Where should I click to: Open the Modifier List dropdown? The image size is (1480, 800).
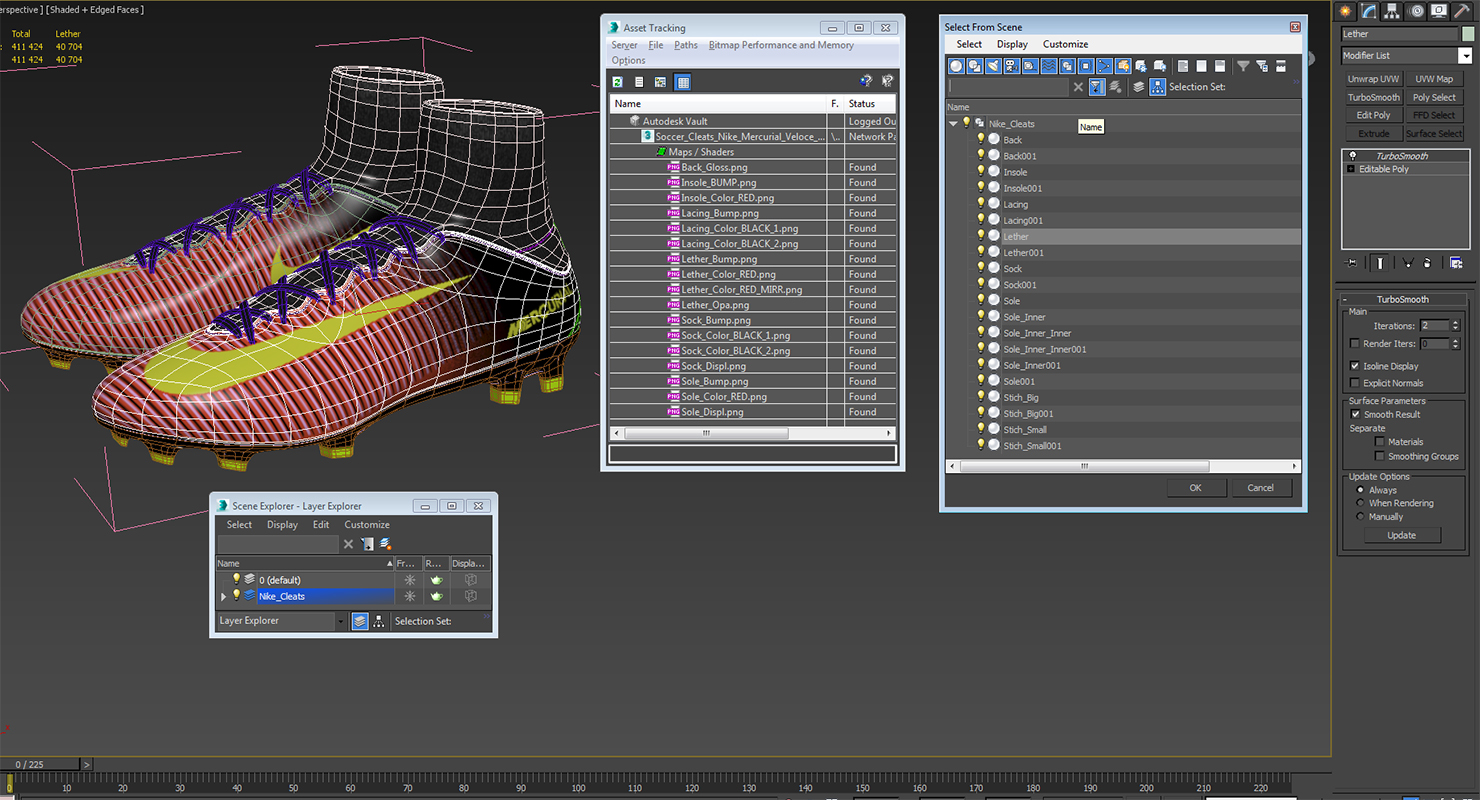(1466, 56)
